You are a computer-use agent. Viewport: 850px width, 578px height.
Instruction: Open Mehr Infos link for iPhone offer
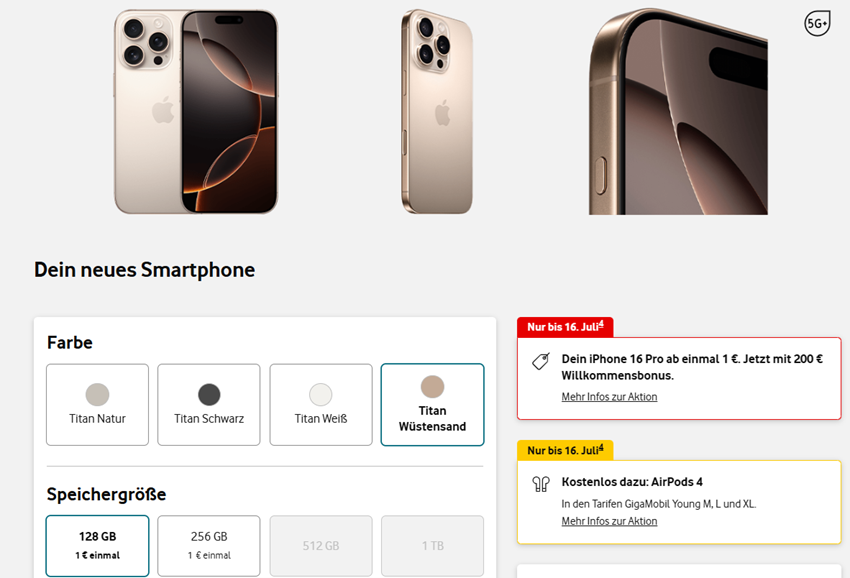(609, 397)
